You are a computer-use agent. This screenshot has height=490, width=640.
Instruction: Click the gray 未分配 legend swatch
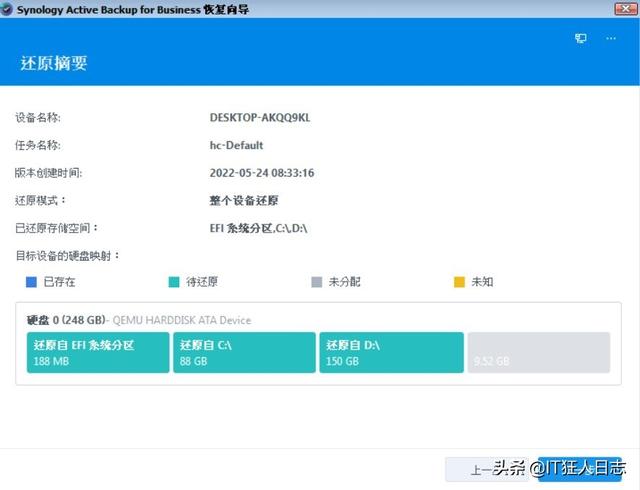[317, 282]
